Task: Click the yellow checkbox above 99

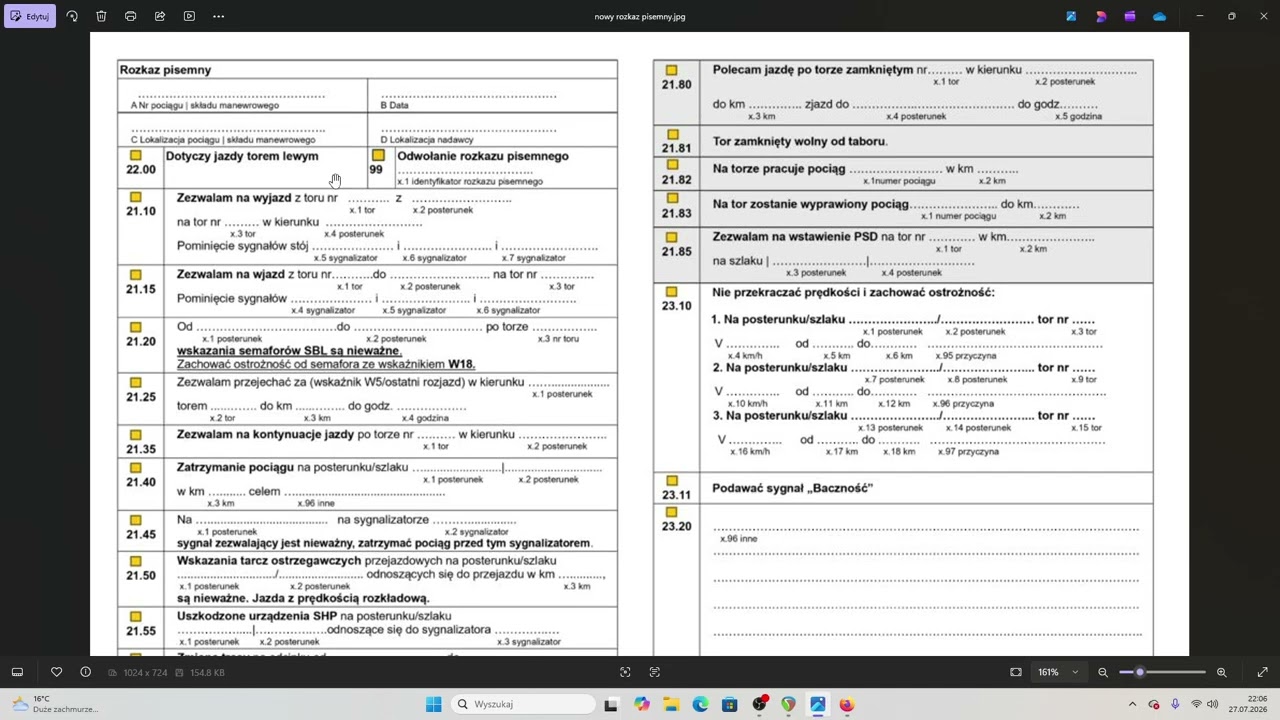Action: click(378, 155)
